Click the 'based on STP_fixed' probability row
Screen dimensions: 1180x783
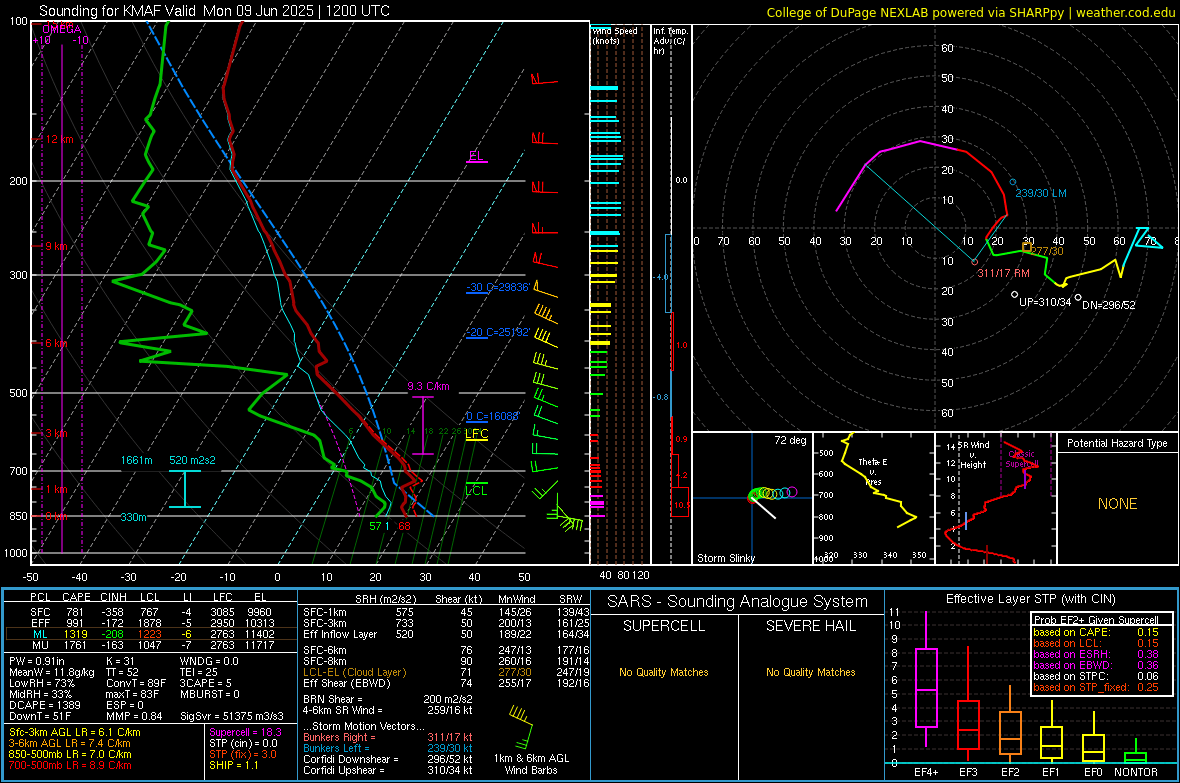1096,687
